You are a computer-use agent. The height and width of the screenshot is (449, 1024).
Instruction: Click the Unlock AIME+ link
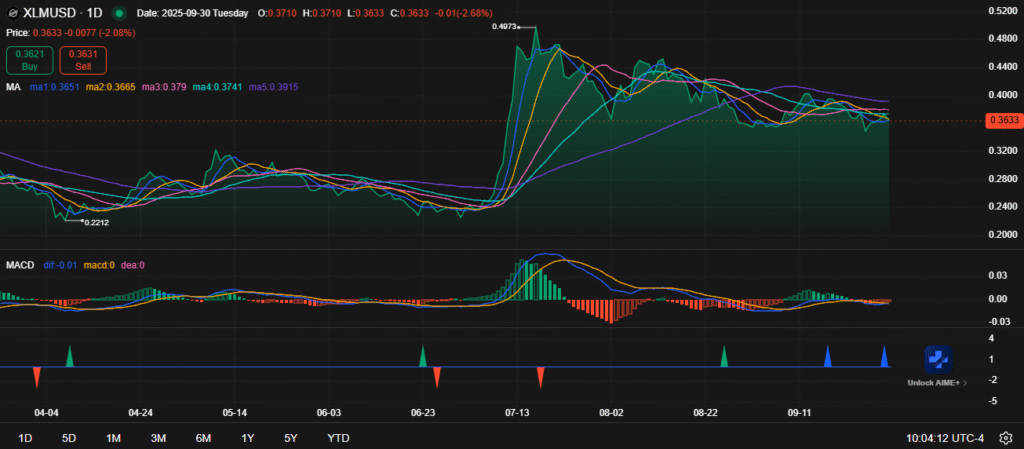point(935,383)
